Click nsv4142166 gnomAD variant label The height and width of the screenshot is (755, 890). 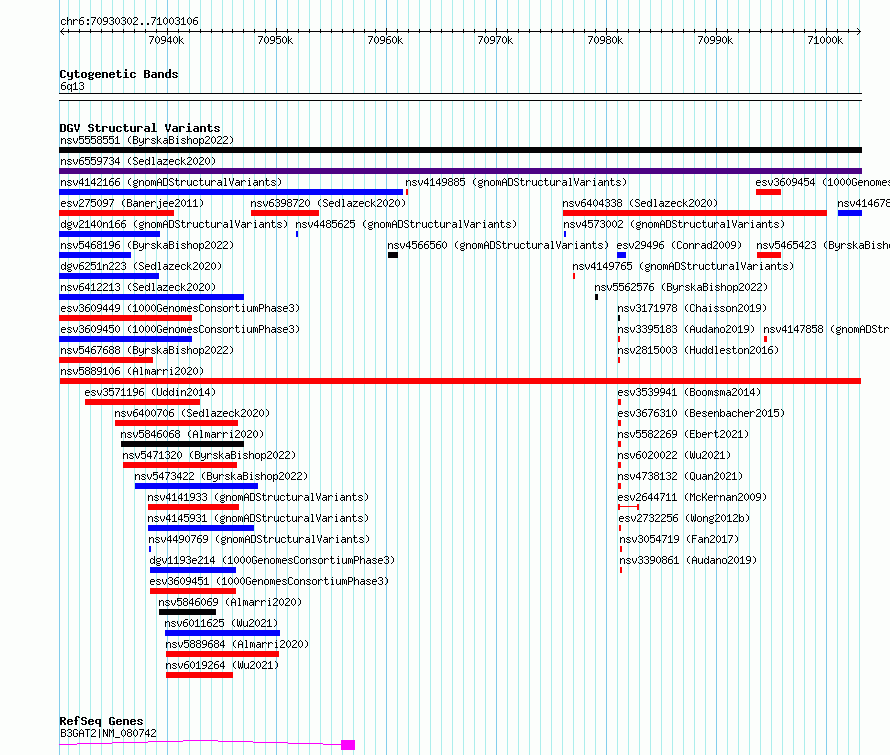[x=171, y=182]
